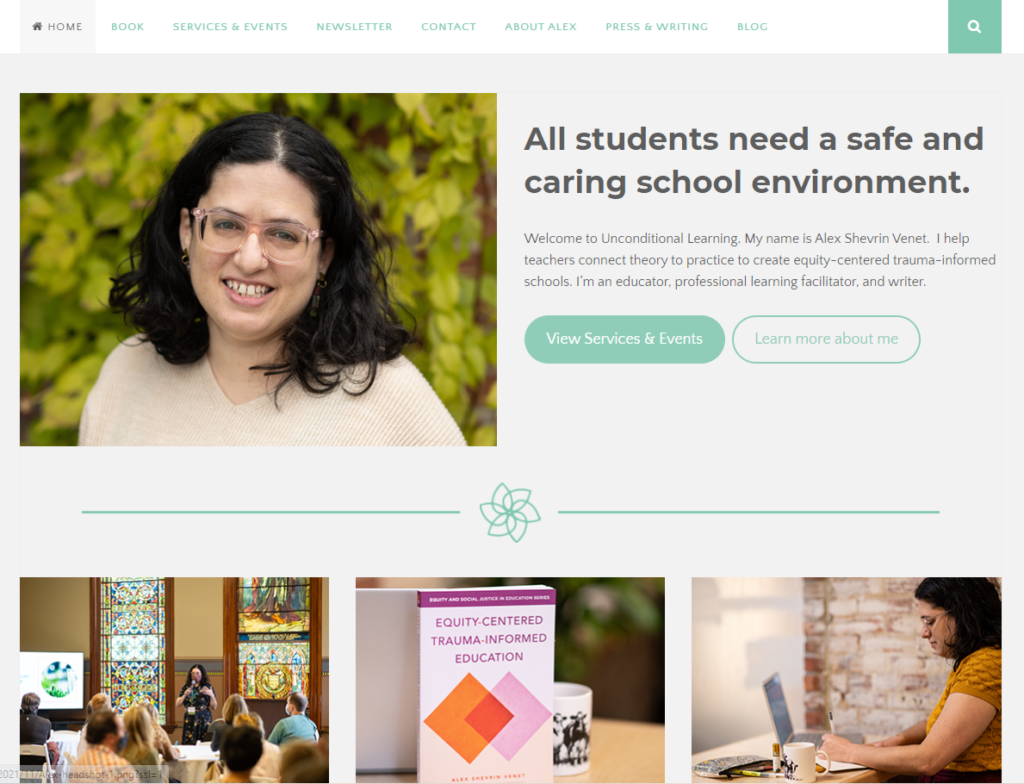Viewport: 1024px width, 784px height.
Task: Click the Welcome to Unconditional Learning paragraph
Action: coord(760,260)
